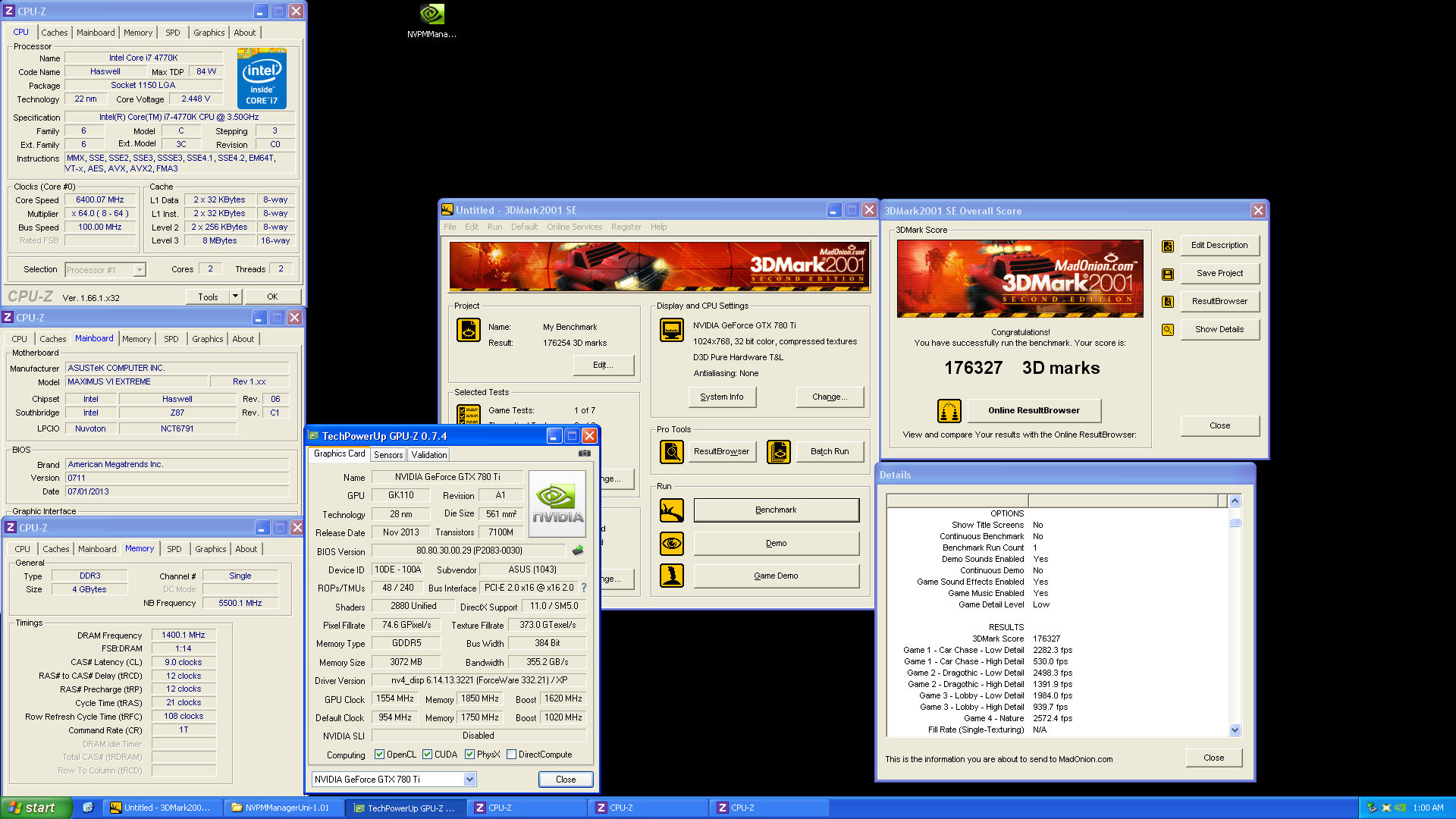Click the Change... display settings button
Screen dimensions: 1456x819
coord(830,397)
